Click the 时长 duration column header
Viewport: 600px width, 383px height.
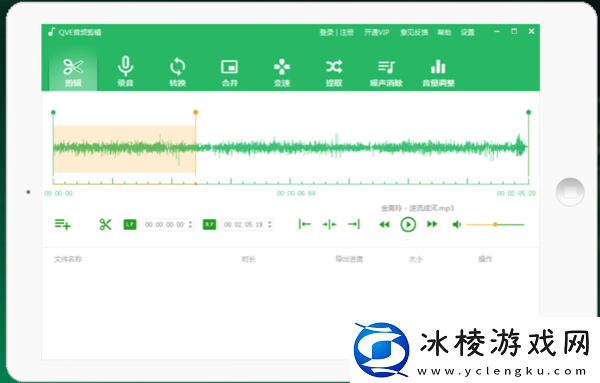[x=249, y=259]
